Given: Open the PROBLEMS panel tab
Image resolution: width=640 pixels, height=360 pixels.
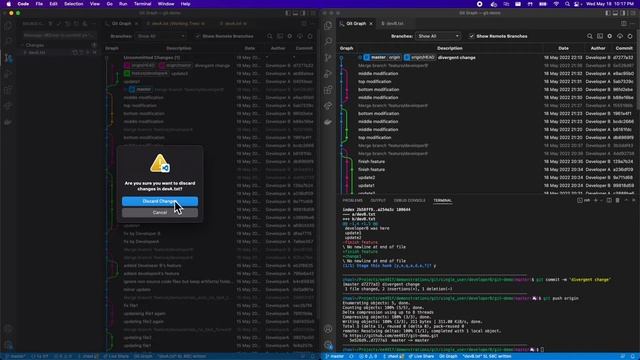Looking at the screenshot, I should (353, 200).
